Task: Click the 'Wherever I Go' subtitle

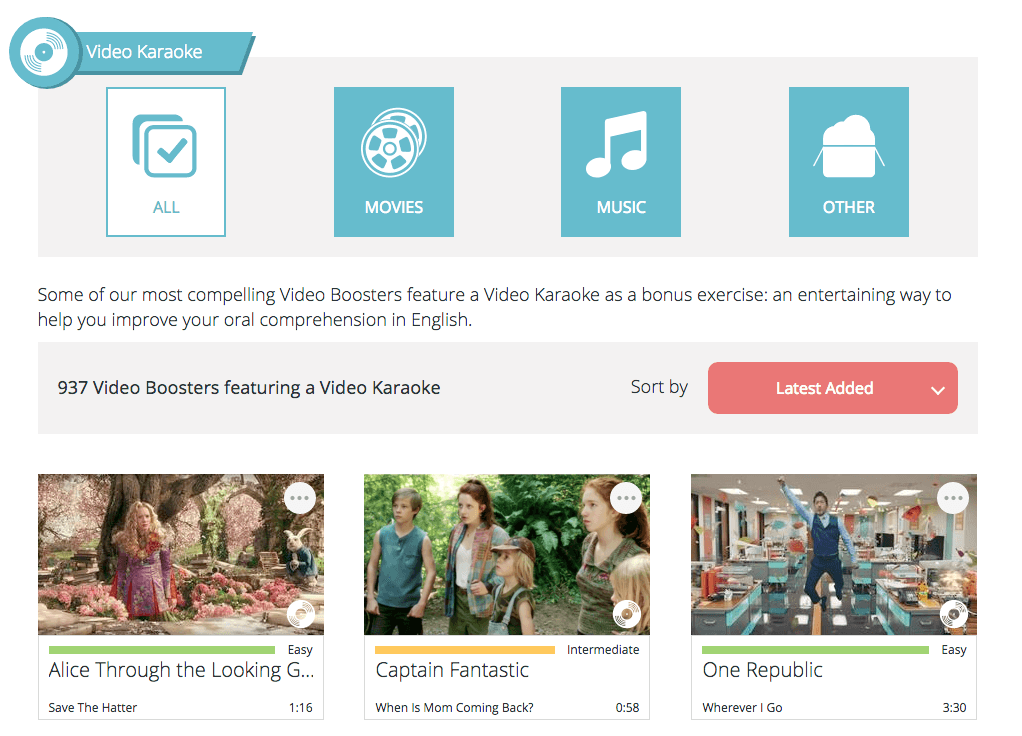Action: [742, 707]
